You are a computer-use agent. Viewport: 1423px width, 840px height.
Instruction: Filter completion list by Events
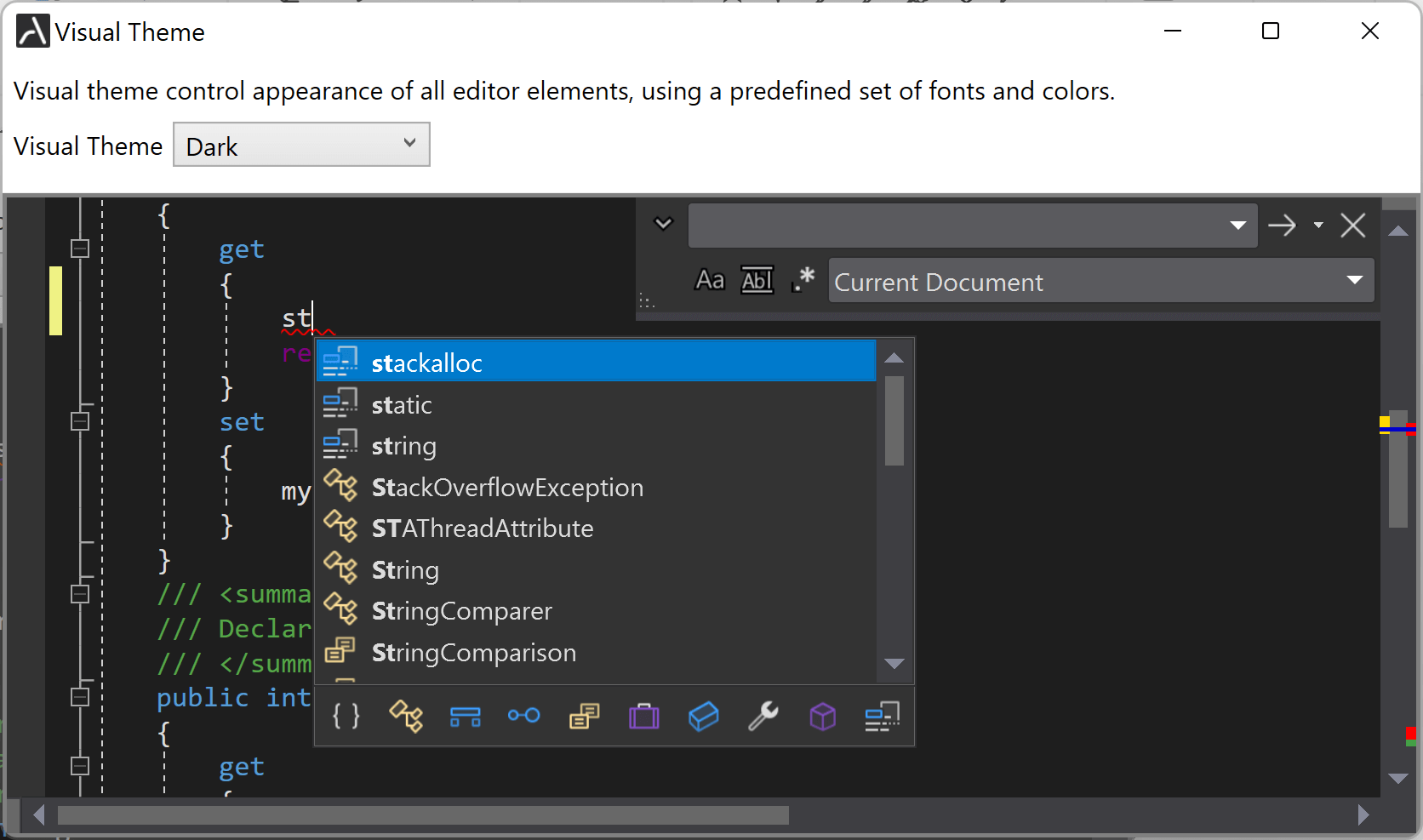tap(524, 717)
